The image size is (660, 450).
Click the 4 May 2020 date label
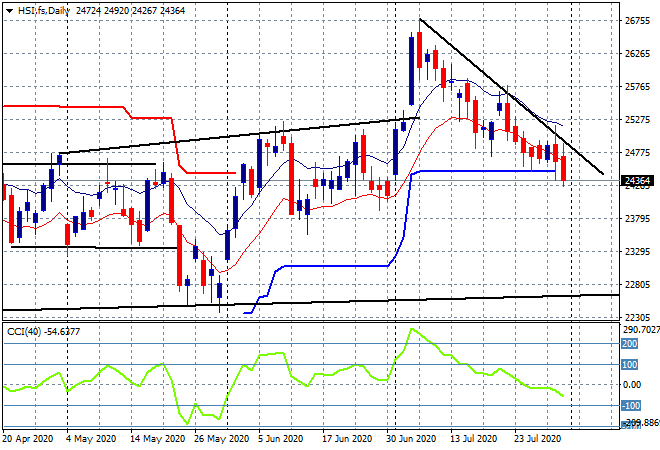pyautogui.click(x=90, y=439)
